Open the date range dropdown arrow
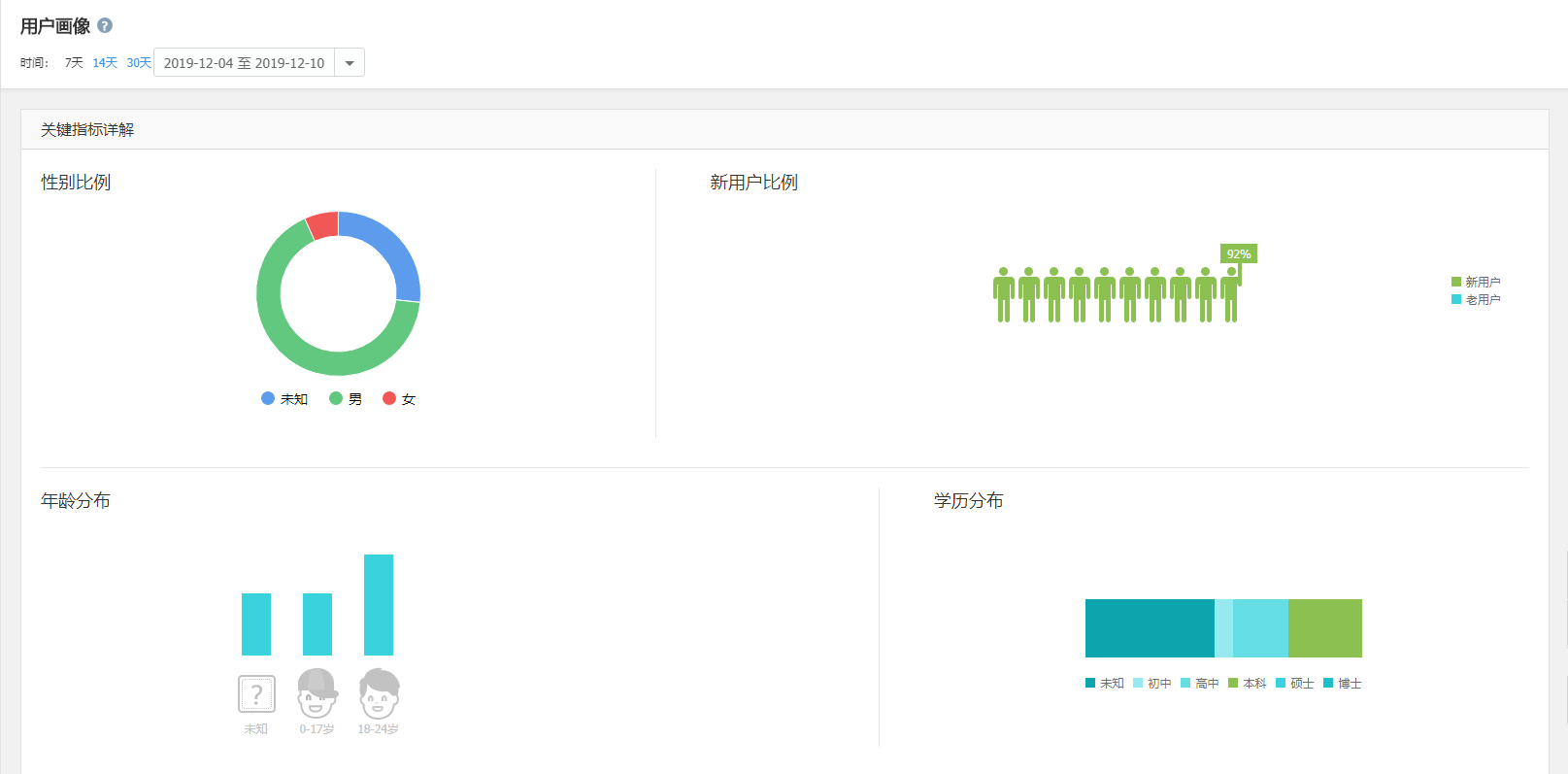The image size is (1568, 774). click(350, 63)
